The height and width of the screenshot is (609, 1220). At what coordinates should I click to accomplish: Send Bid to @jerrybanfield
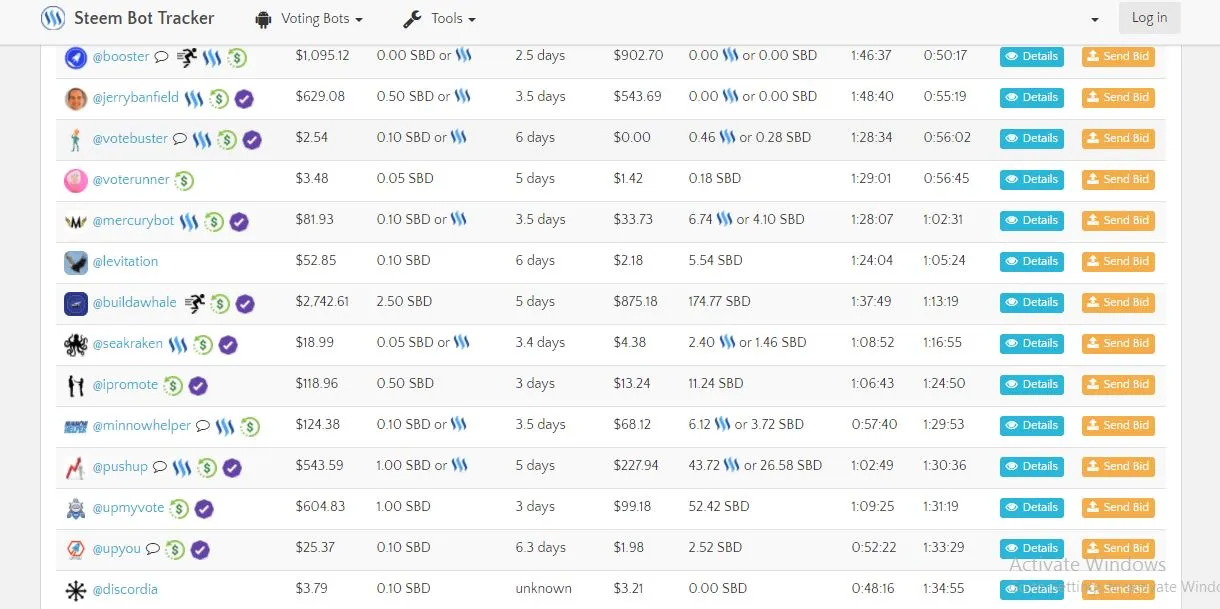point(1118,98)
